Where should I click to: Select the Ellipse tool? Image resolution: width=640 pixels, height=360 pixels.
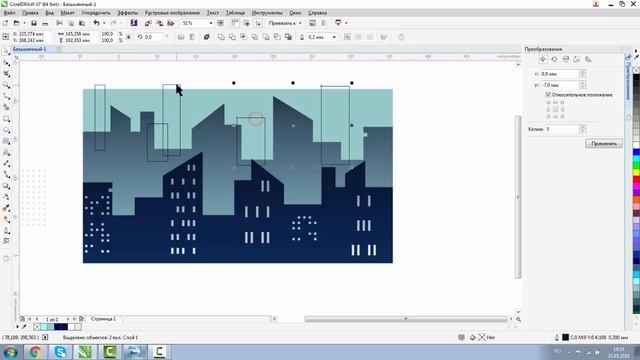(x=7, y=130)
